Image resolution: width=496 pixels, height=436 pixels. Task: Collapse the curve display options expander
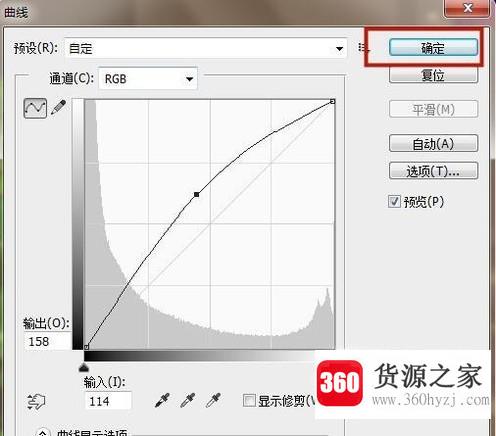[43, 432]
